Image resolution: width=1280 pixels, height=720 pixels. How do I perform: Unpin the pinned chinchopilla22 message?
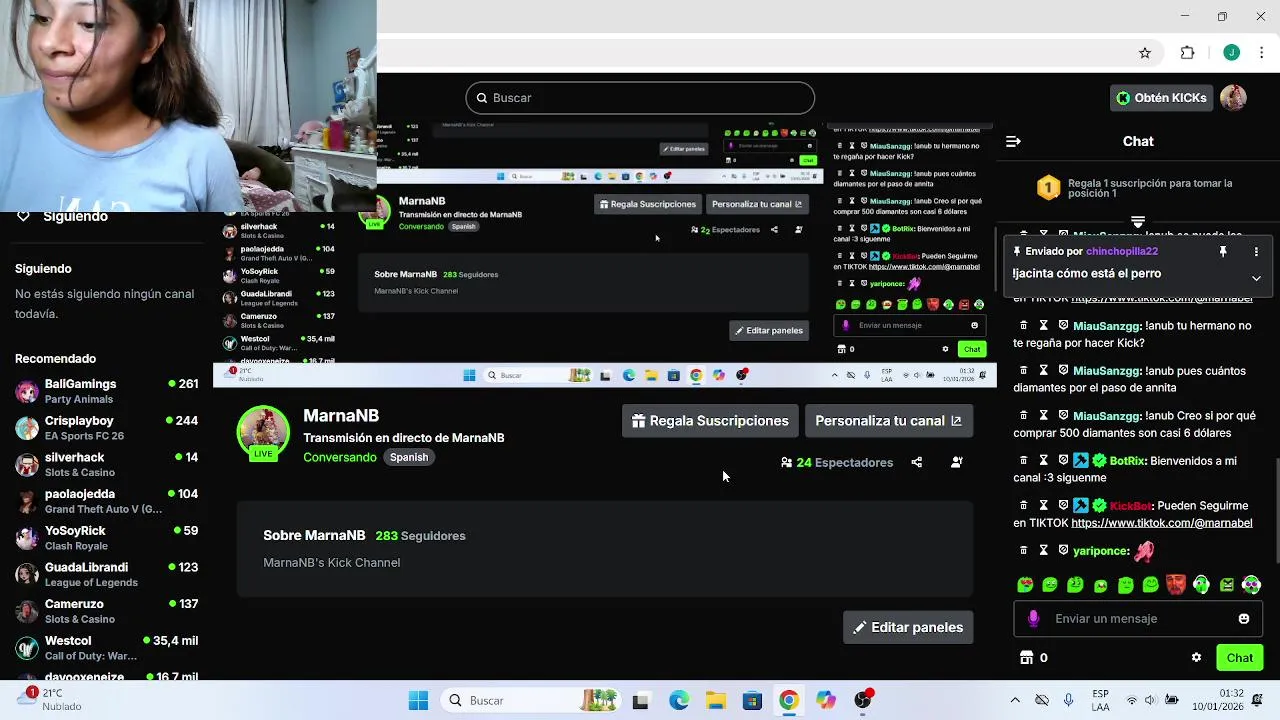1223,252
